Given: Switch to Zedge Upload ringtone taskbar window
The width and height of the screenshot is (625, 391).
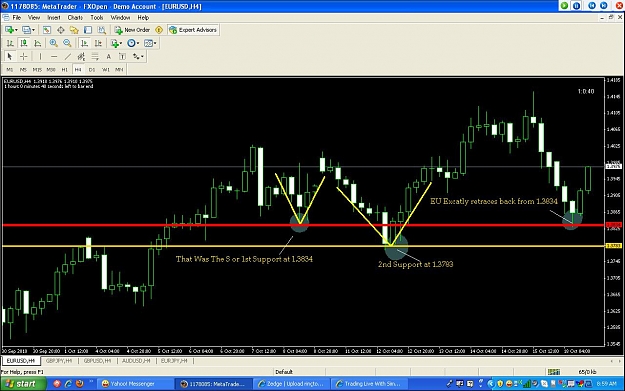Looking at the screenshot, I should [291, 384].
